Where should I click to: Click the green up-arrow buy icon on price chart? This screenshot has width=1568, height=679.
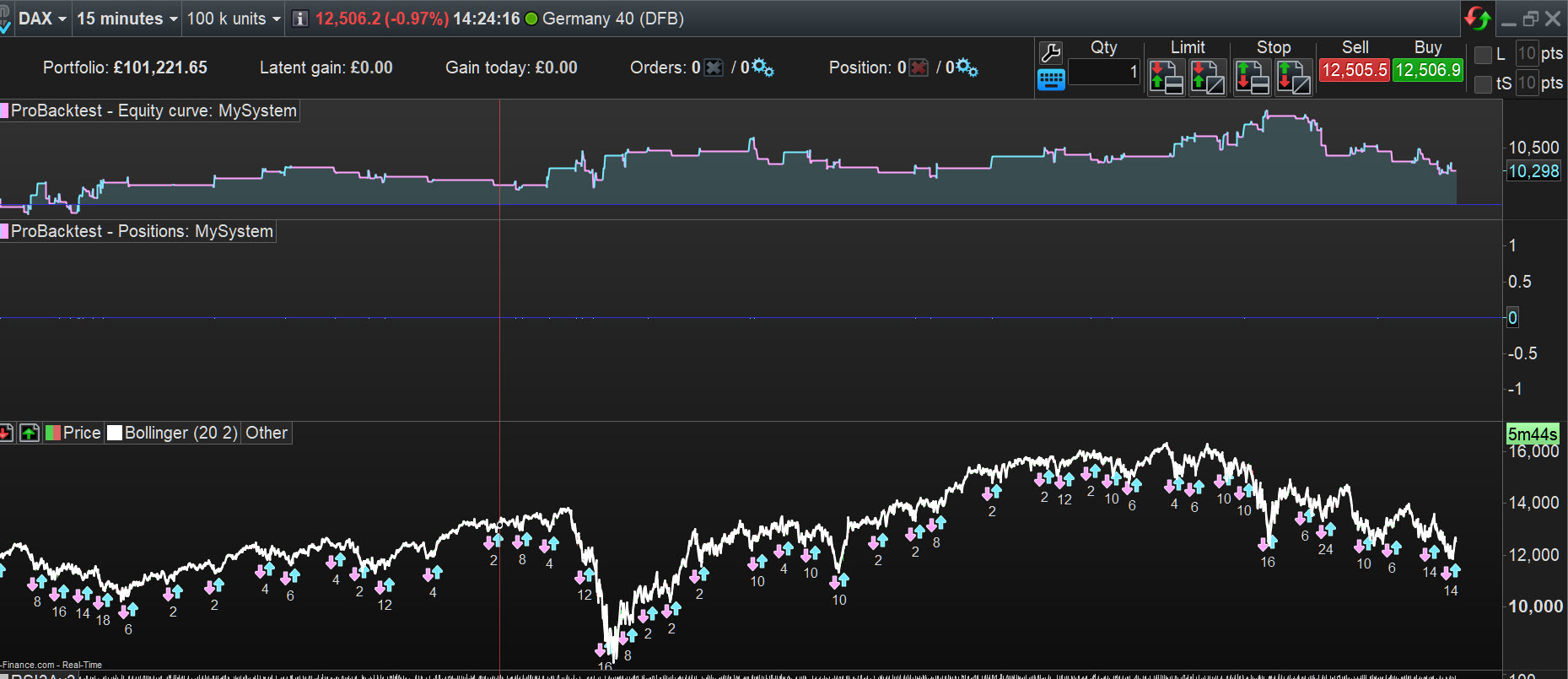point(30,433)
